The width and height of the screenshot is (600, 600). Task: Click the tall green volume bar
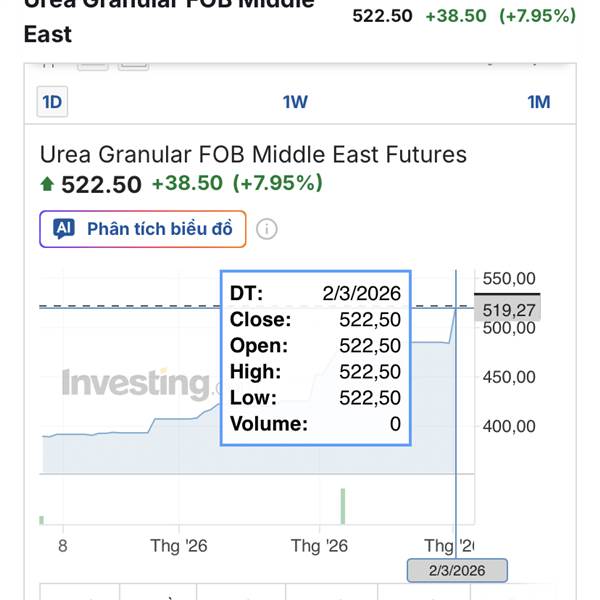(342, 505)
